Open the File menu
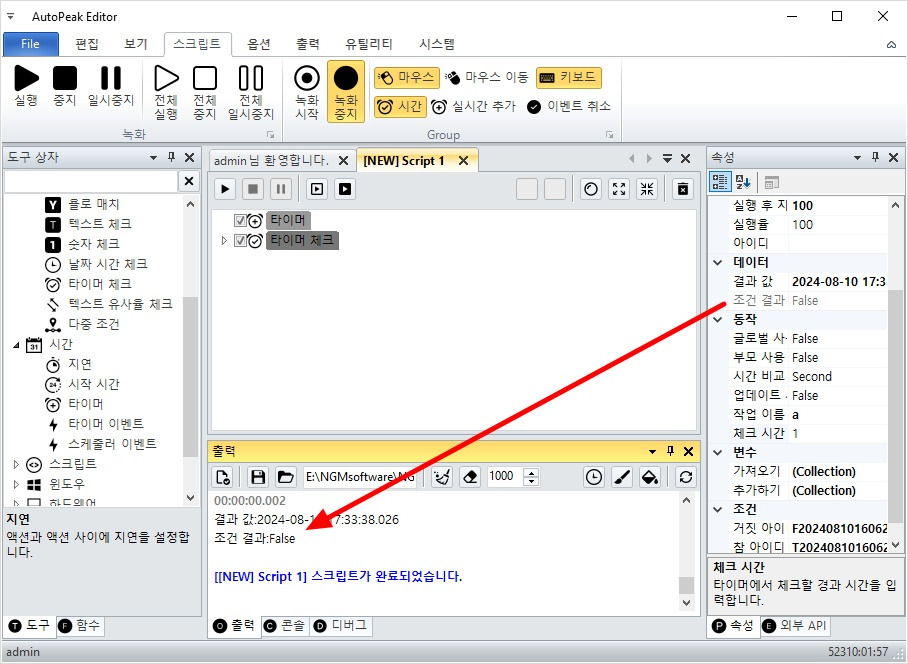This screenshot has height=664, width=908. pos(31,44)
